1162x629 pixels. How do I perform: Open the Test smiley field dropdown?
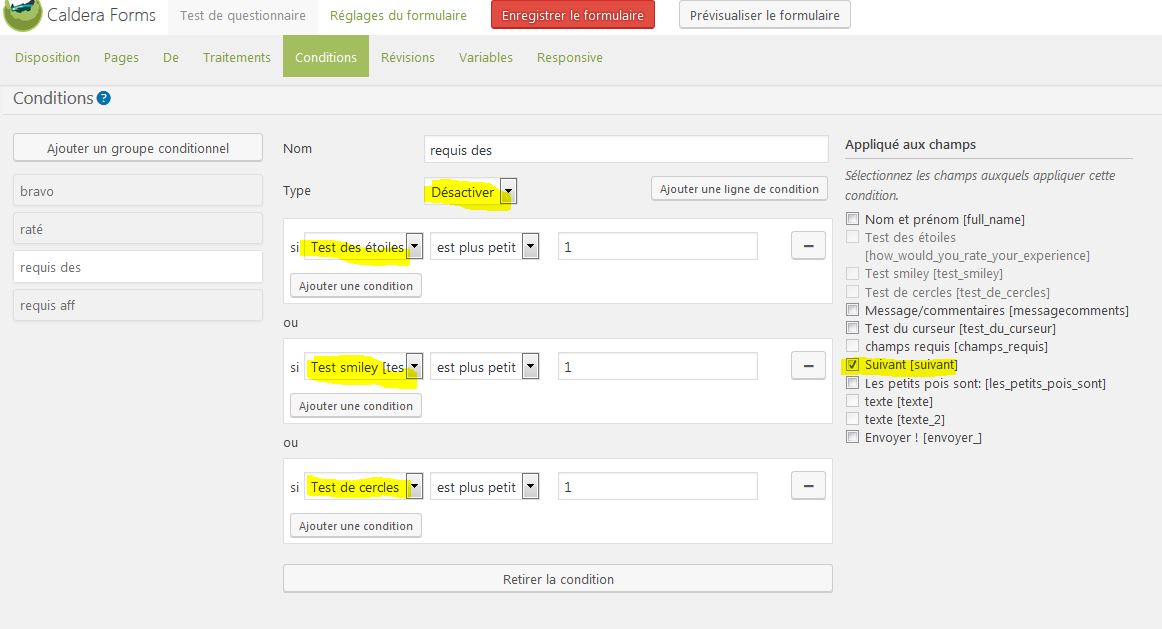pos(363,367)
